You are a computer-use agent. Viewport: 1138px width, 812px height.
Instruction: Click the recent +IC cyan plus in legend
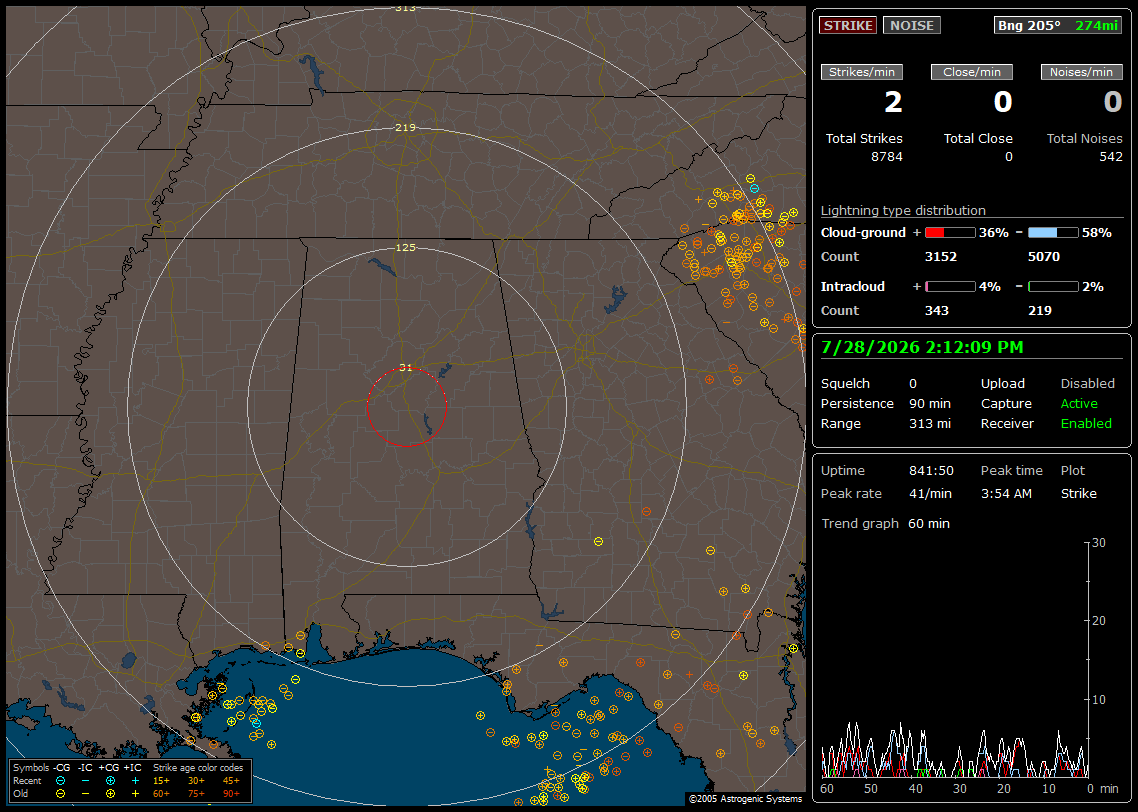pos(135,781)
